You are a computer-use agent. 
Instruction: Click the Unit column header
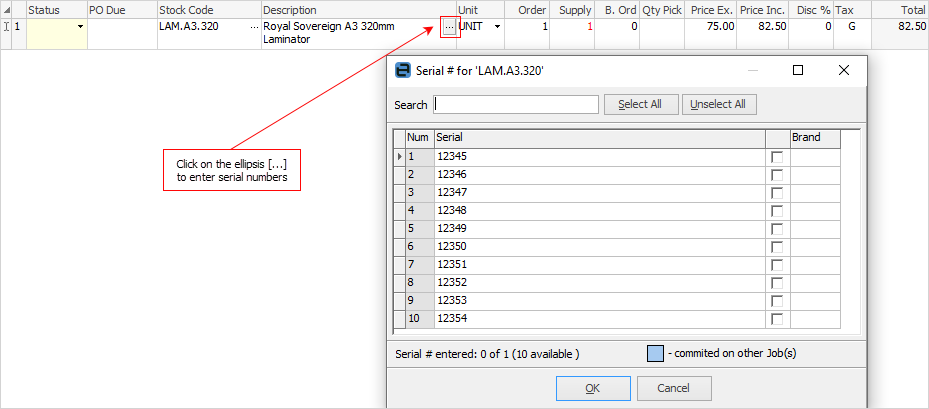480,10
